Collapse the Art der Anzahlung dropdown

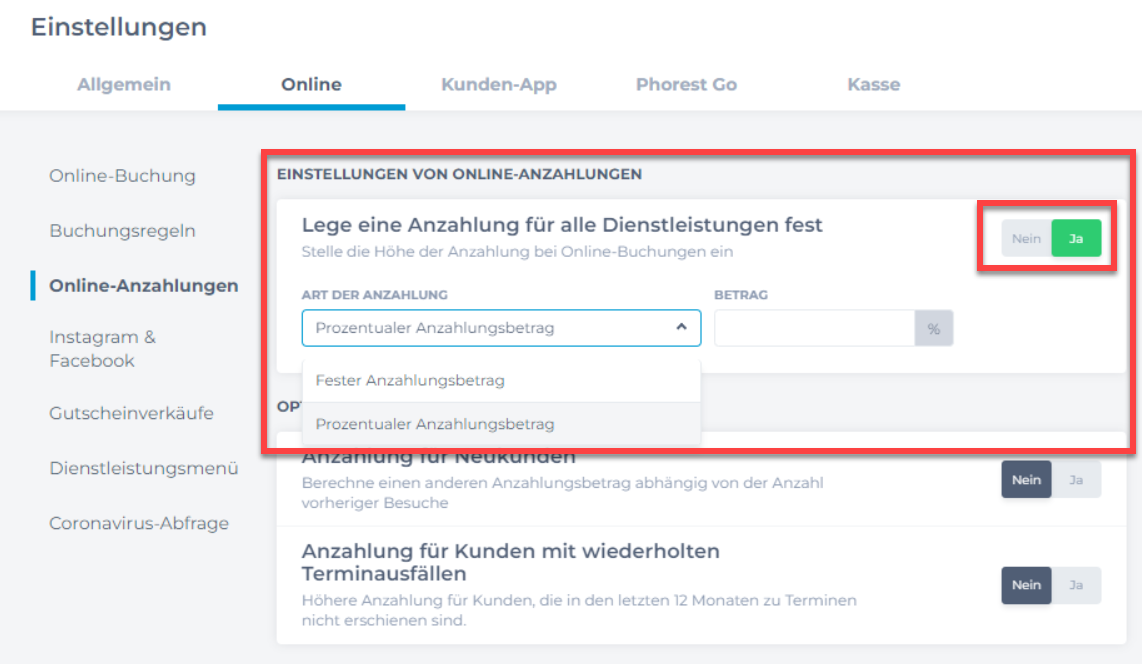coord(680,327)
